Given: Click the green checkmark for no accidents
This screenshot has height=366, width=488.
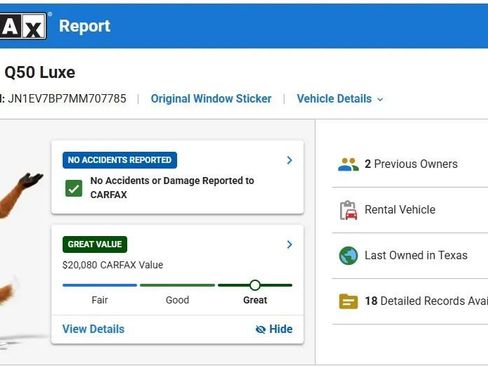Looking at the screenshot, I should tap(74, 188).
